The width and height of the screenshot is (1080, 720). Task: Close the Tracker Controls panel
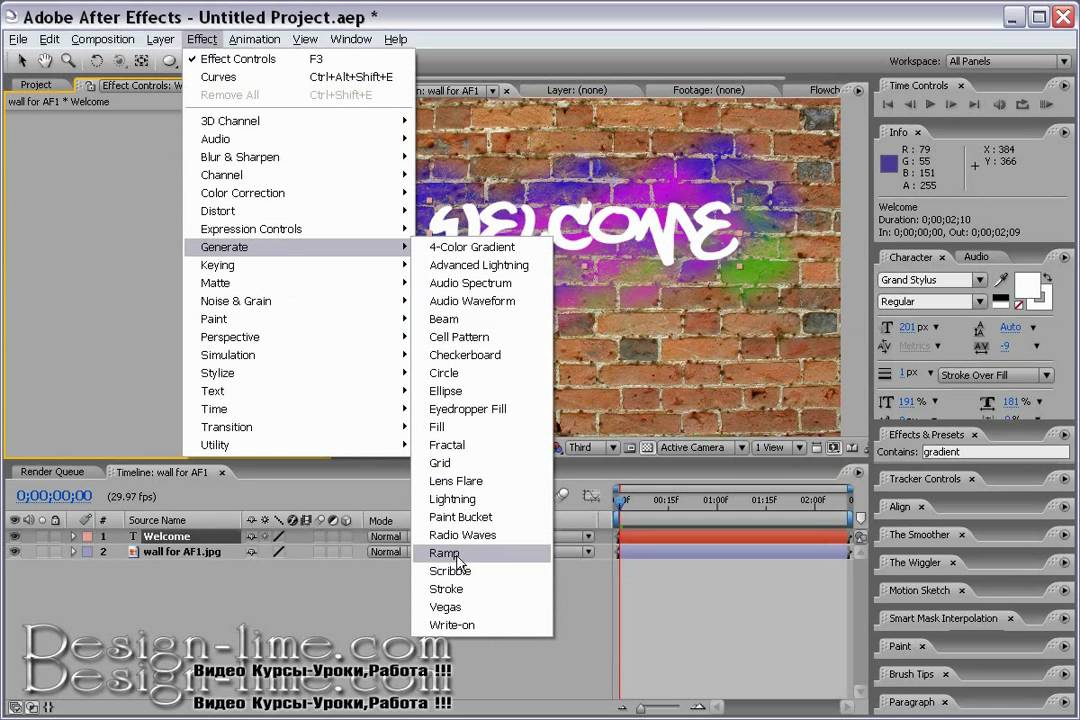tap(972, 479)
